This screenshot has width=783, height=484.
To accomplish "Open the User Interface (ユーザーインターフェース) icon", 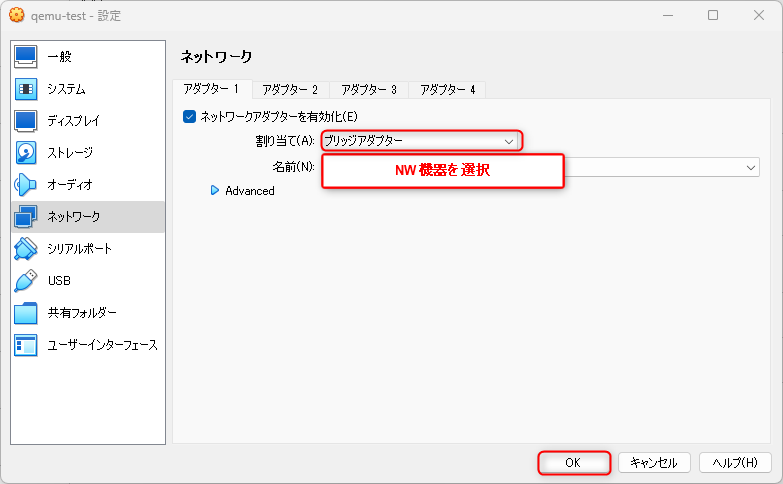I will click(x=25, y=345).
